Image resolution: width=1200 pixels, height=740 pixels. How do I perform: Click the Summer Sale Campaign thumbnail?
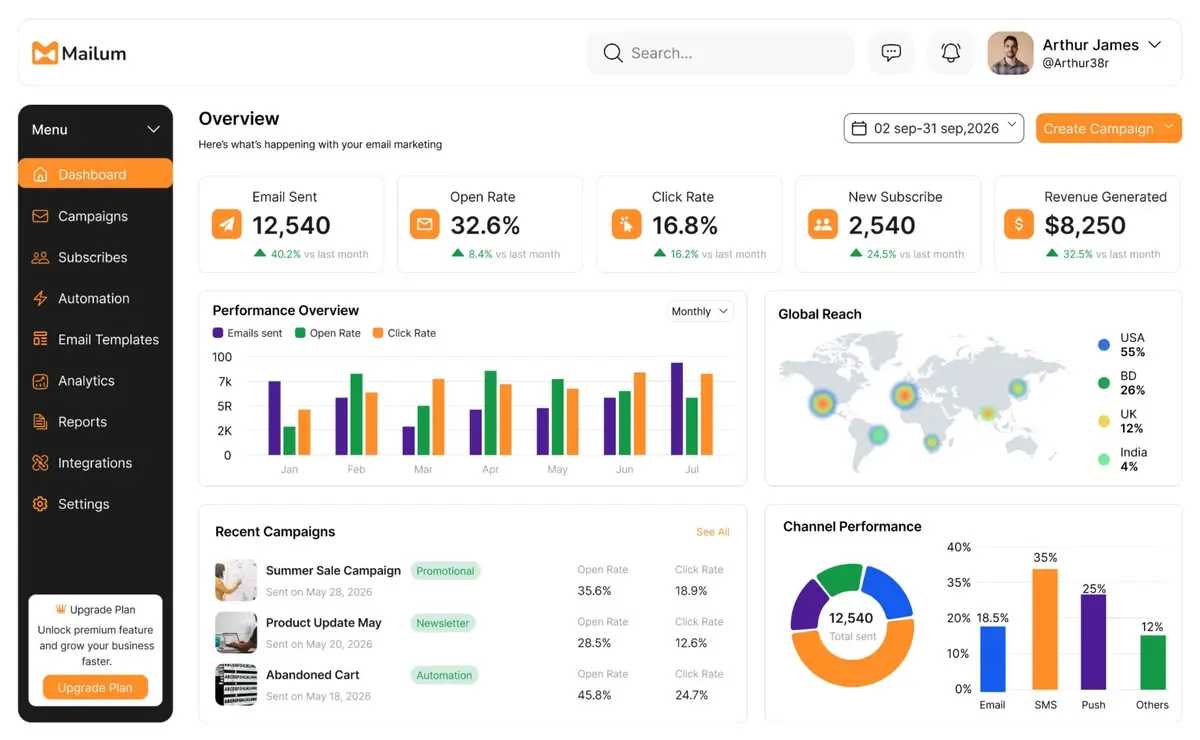click(236, 580)
